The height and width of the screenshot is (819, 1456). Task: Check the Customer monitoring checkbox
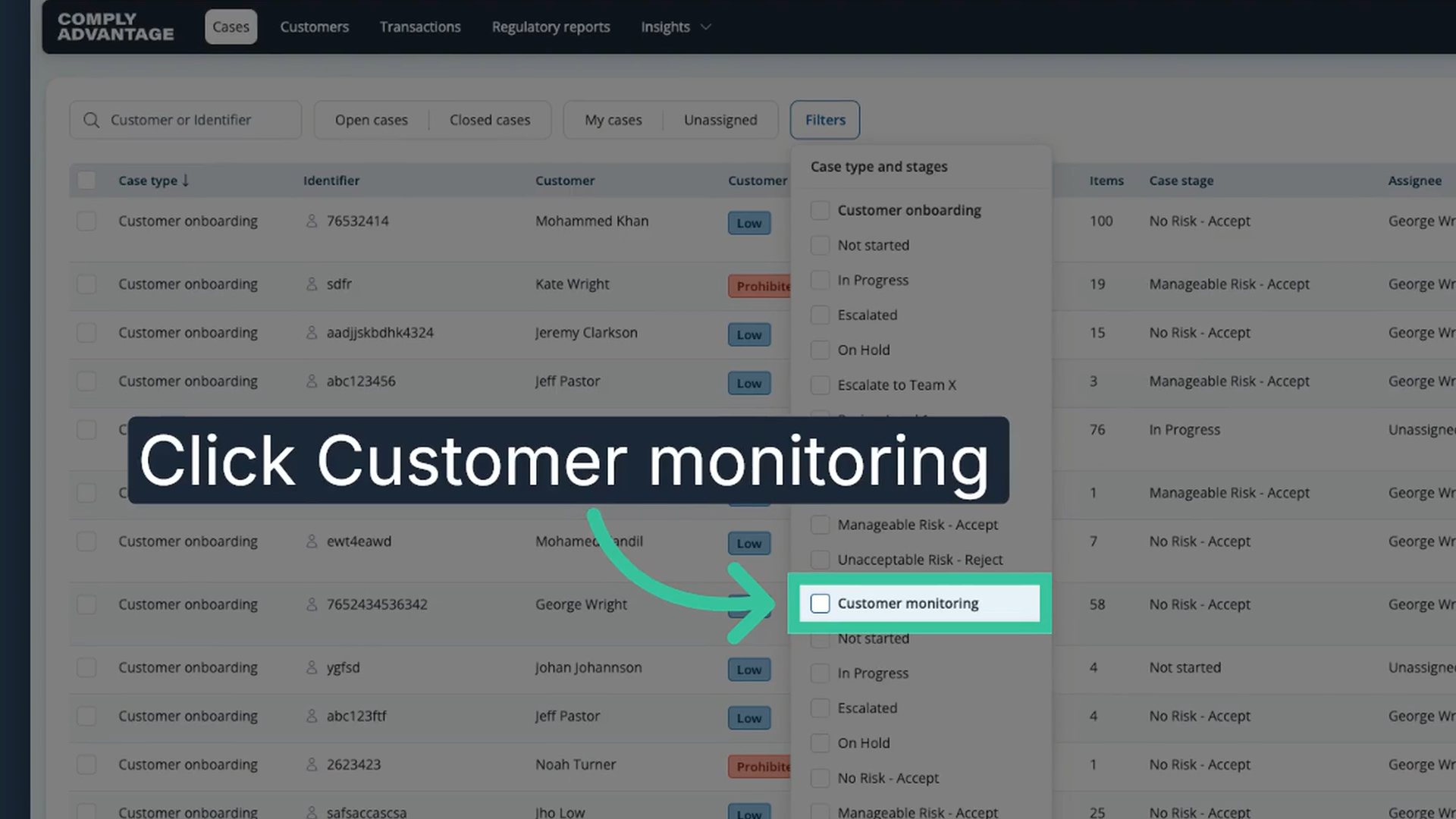820,604
